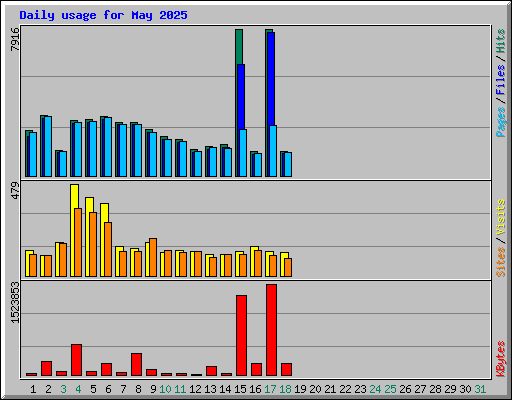512x400 pixels.
Task: Click the "Daily usage for May 2025" title
Action: click(x=103, y=15)
